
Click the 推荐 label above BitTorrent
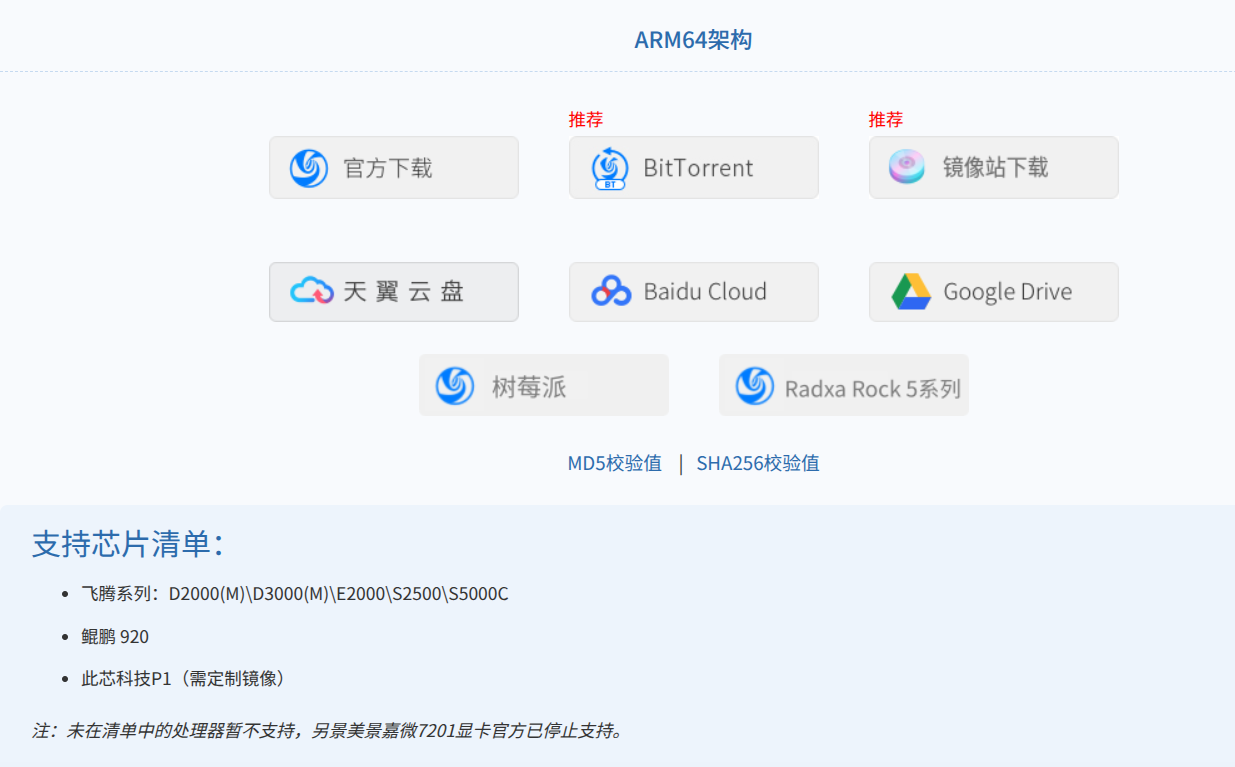pyautogui.click(x=586, y=120)
